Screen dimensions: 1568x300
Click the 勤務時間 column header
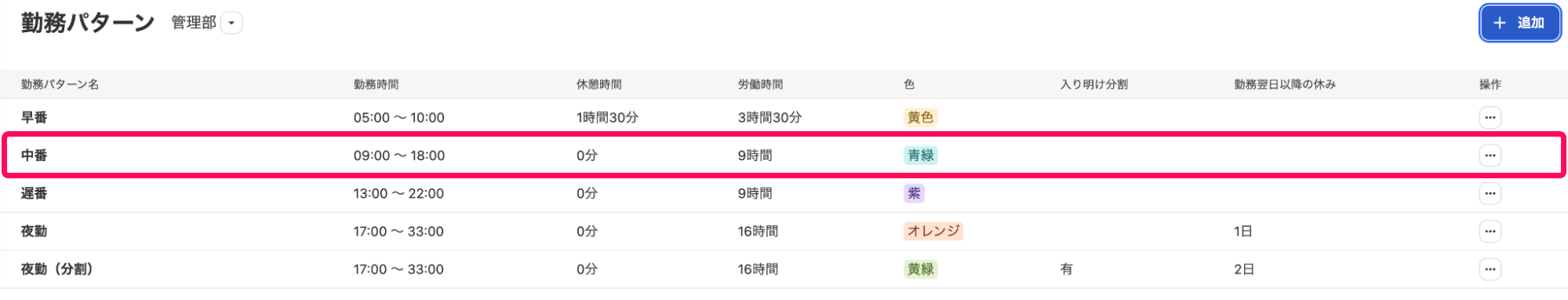click(x=376, y=84)
